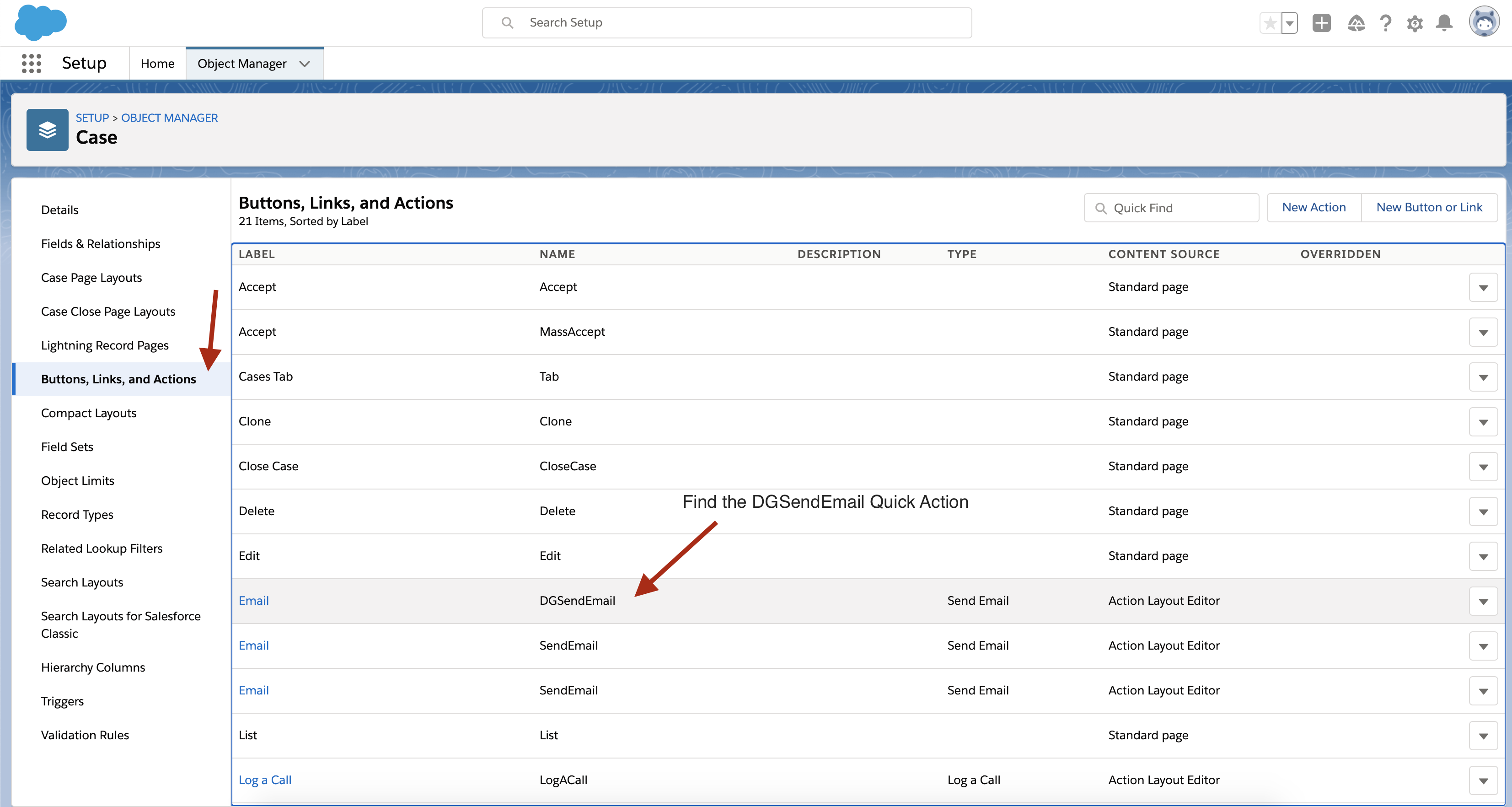The width and height of the screenshot is (1512, 807).
Task: Click the DESCRIPTION column header
Action: (839, 254)
